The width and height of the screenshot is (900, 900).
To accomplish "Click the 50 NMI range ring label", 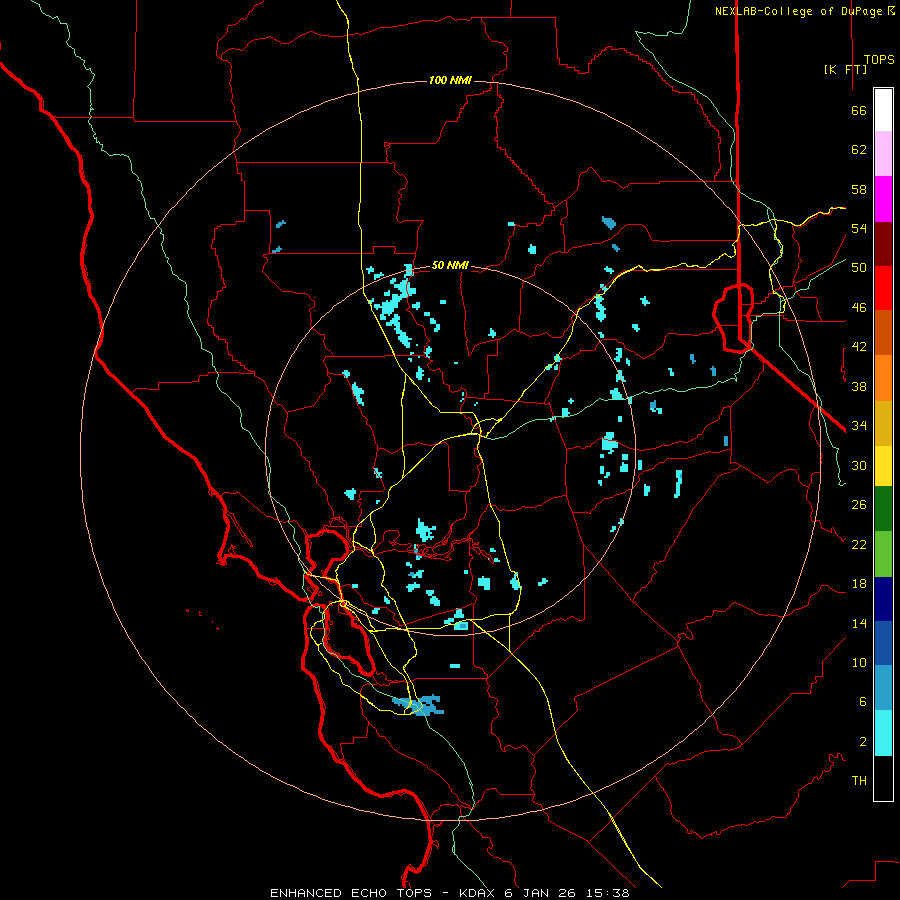I will click(450, 265).
